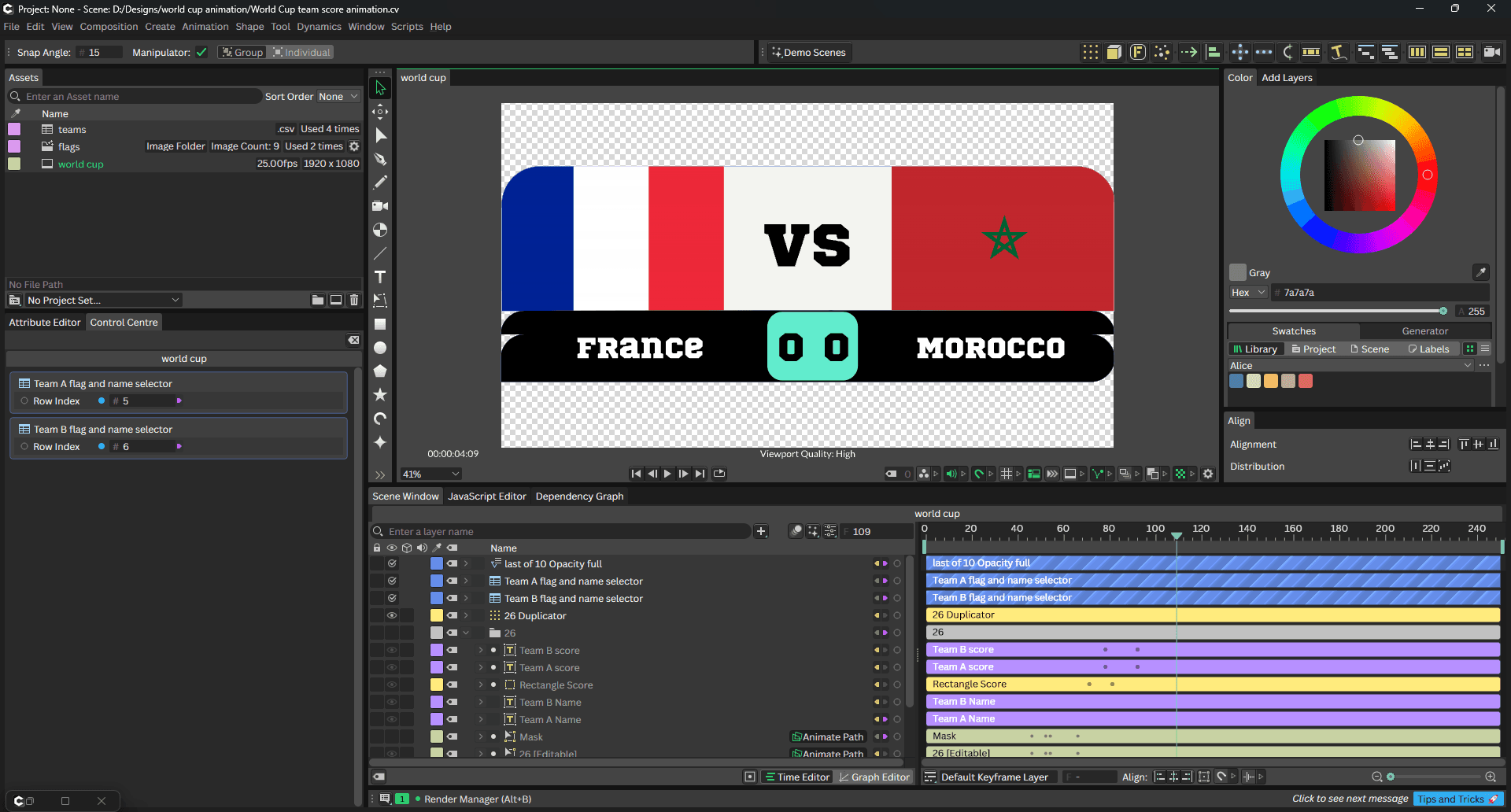Open the Graph Editor
1511x812 pixels.
(x=874, y=777)
